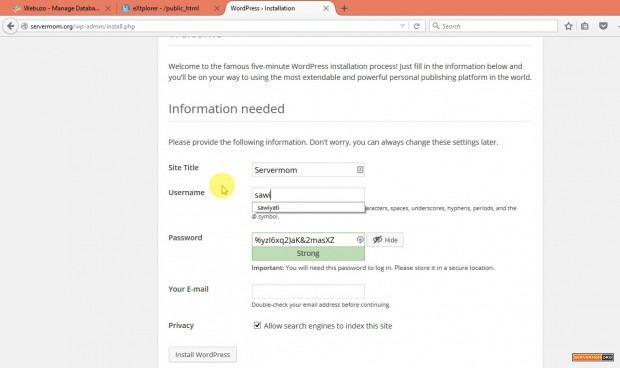The height and width of the screenshot is (368, 620).
Task: Click the Information needed heading
Action: pos(226,109)
